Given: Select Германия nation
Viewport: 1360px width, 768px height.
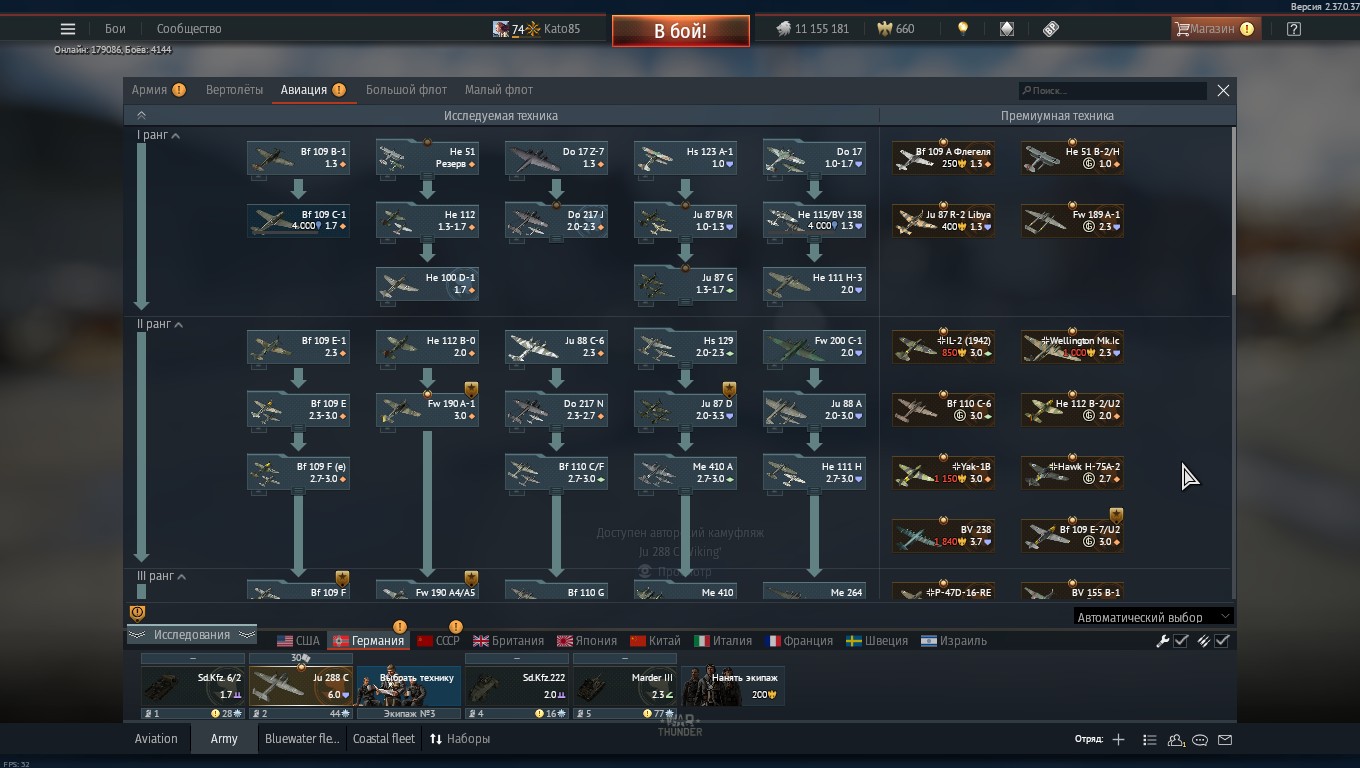Looking at the screenshot, I should [x=368, y=641].
